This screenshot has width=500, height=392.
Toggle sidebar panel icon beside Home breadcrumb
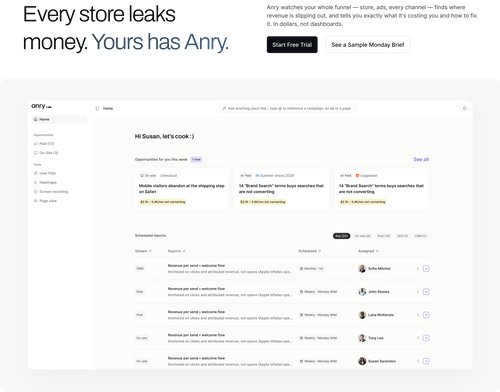[97, 108]
